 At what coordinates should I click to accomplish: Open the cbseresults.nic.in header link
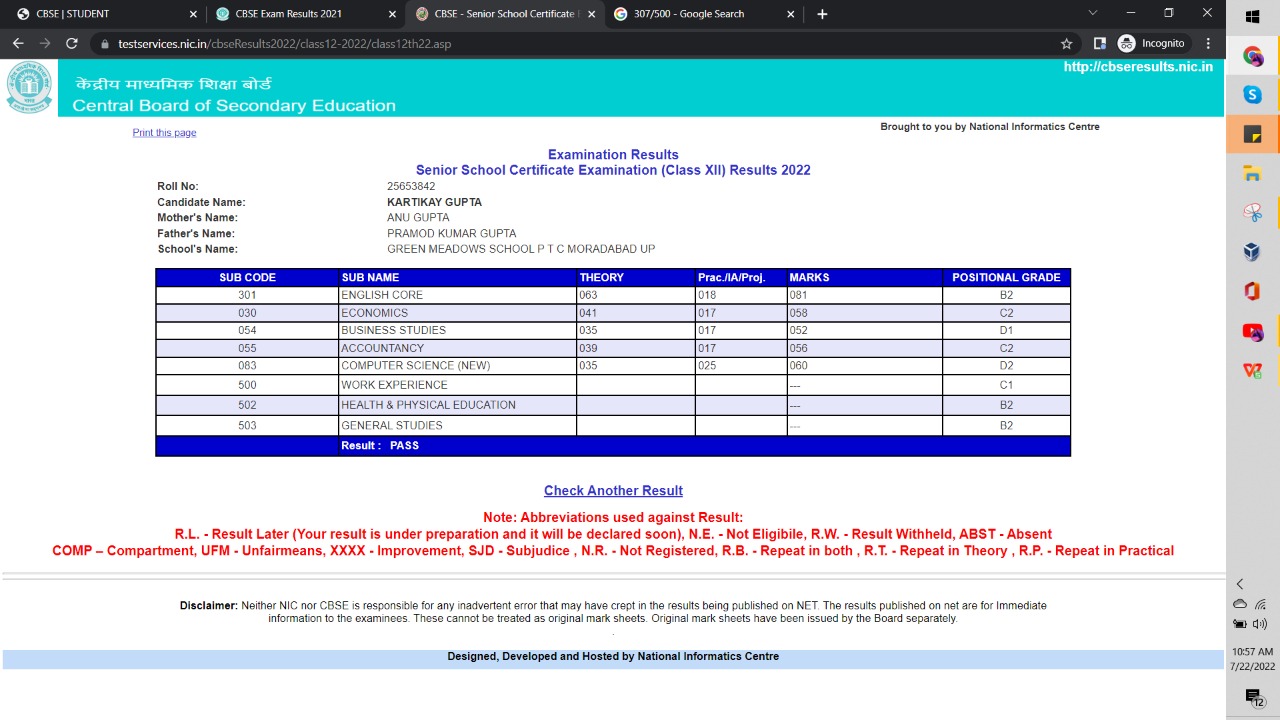[1138, 67]
